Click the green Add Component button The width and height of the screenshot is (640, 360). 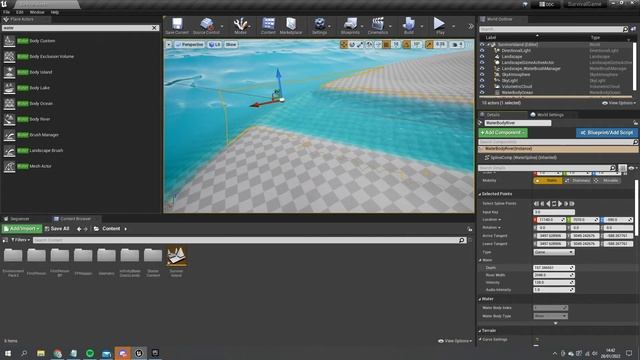tap(503, 133)
